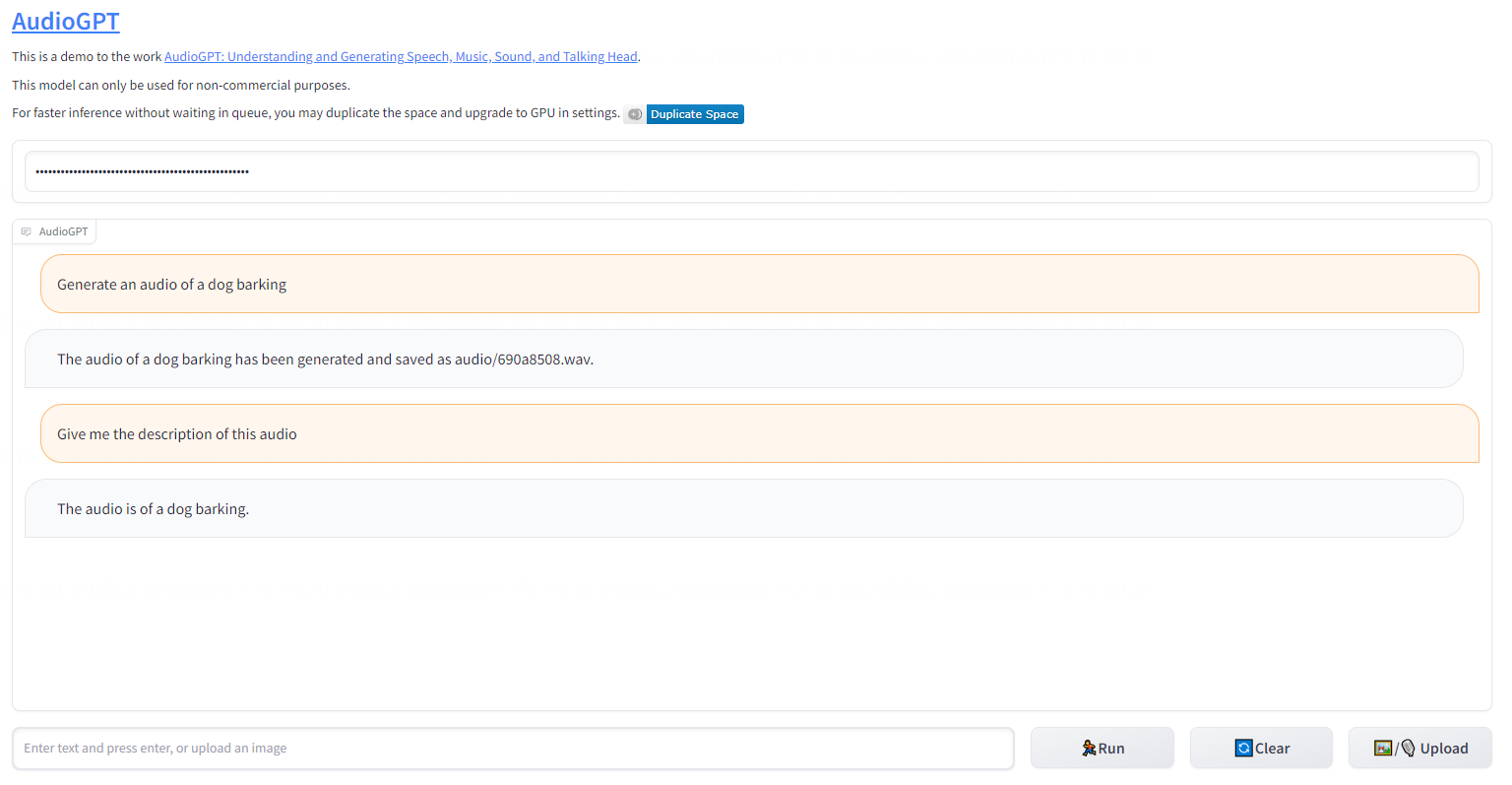Click the chat icon beside AudioGPT label
Viewport: 1512px width, 785px height.
(x=27, y=232)
